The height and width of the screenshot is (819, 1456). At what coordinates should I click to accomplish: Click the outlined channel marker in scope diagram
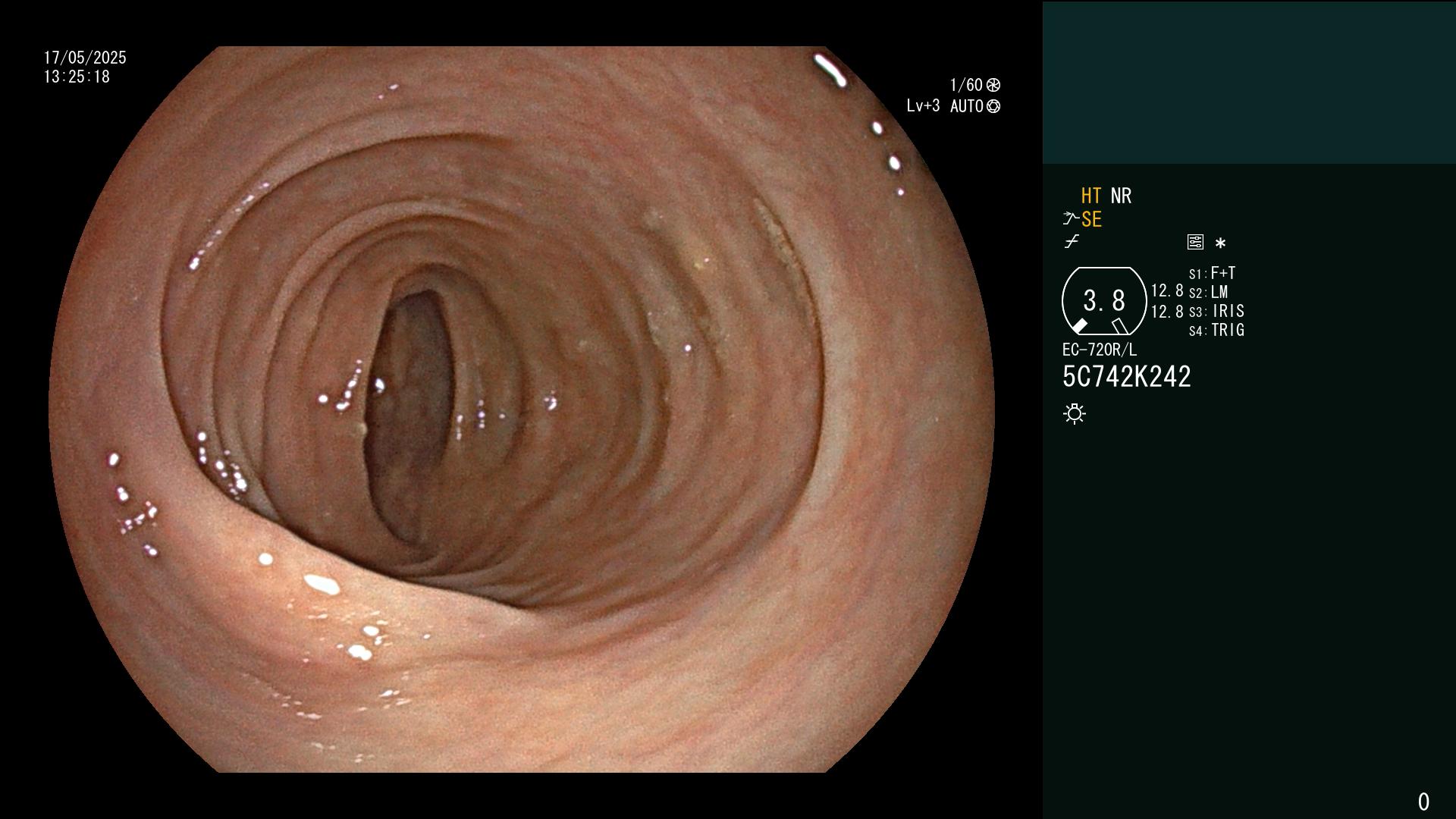click(1120, 326)
